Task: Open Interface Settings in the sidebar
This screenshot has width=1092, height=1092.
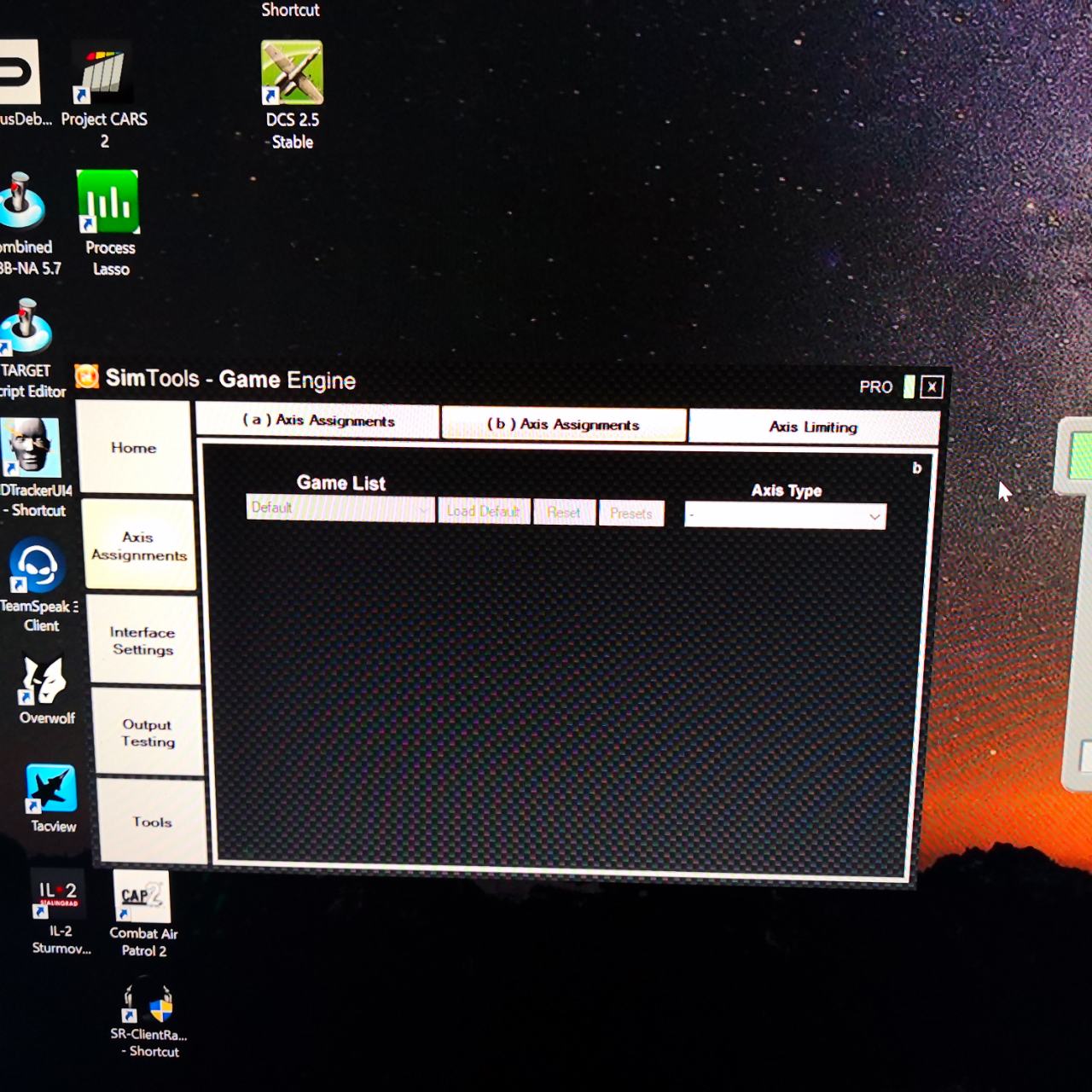Action: pyautogui.click(x=142, y=641)
